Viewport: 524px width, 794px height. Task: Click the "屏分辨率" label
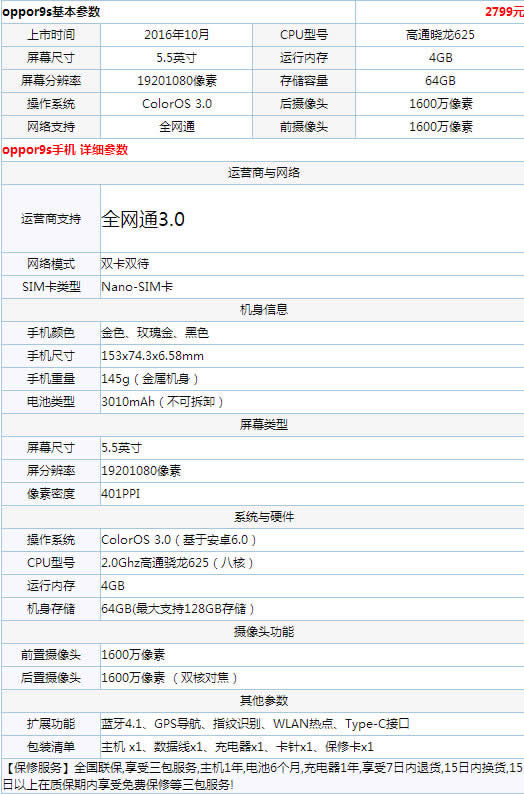click(51, 471)
